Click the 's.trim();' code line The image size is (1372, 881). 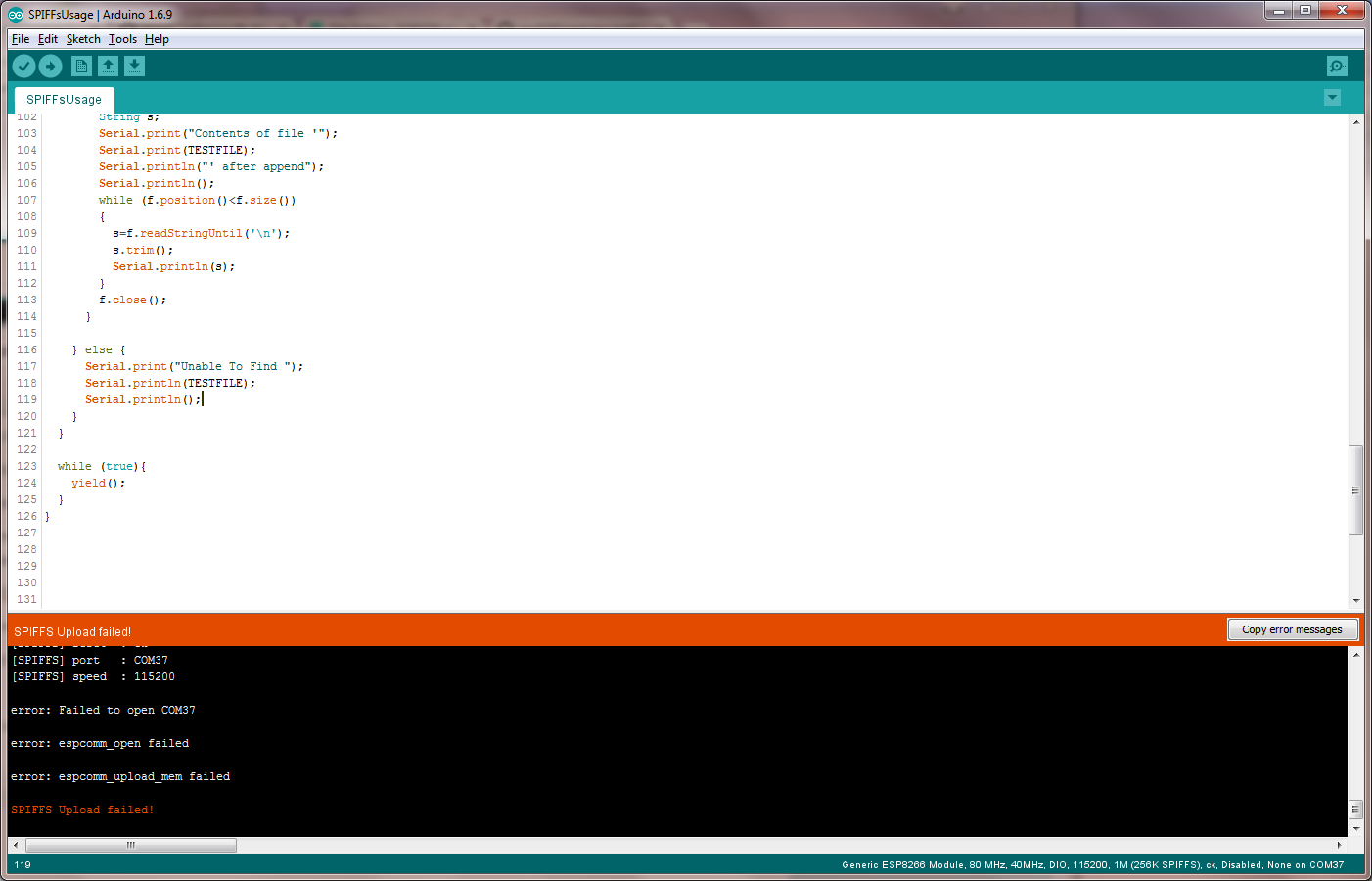(x=143, y=250)
